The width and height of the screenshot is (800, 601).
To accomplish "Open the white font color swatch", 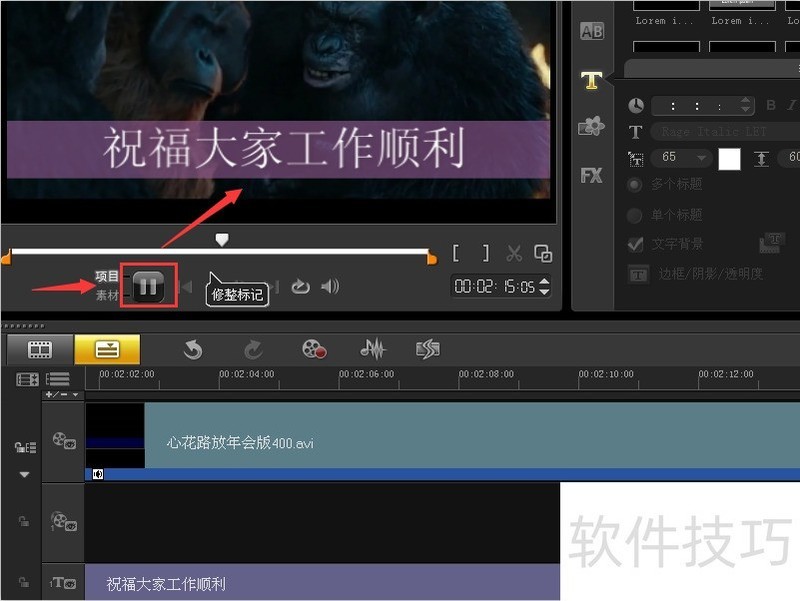I will (729, 159).
